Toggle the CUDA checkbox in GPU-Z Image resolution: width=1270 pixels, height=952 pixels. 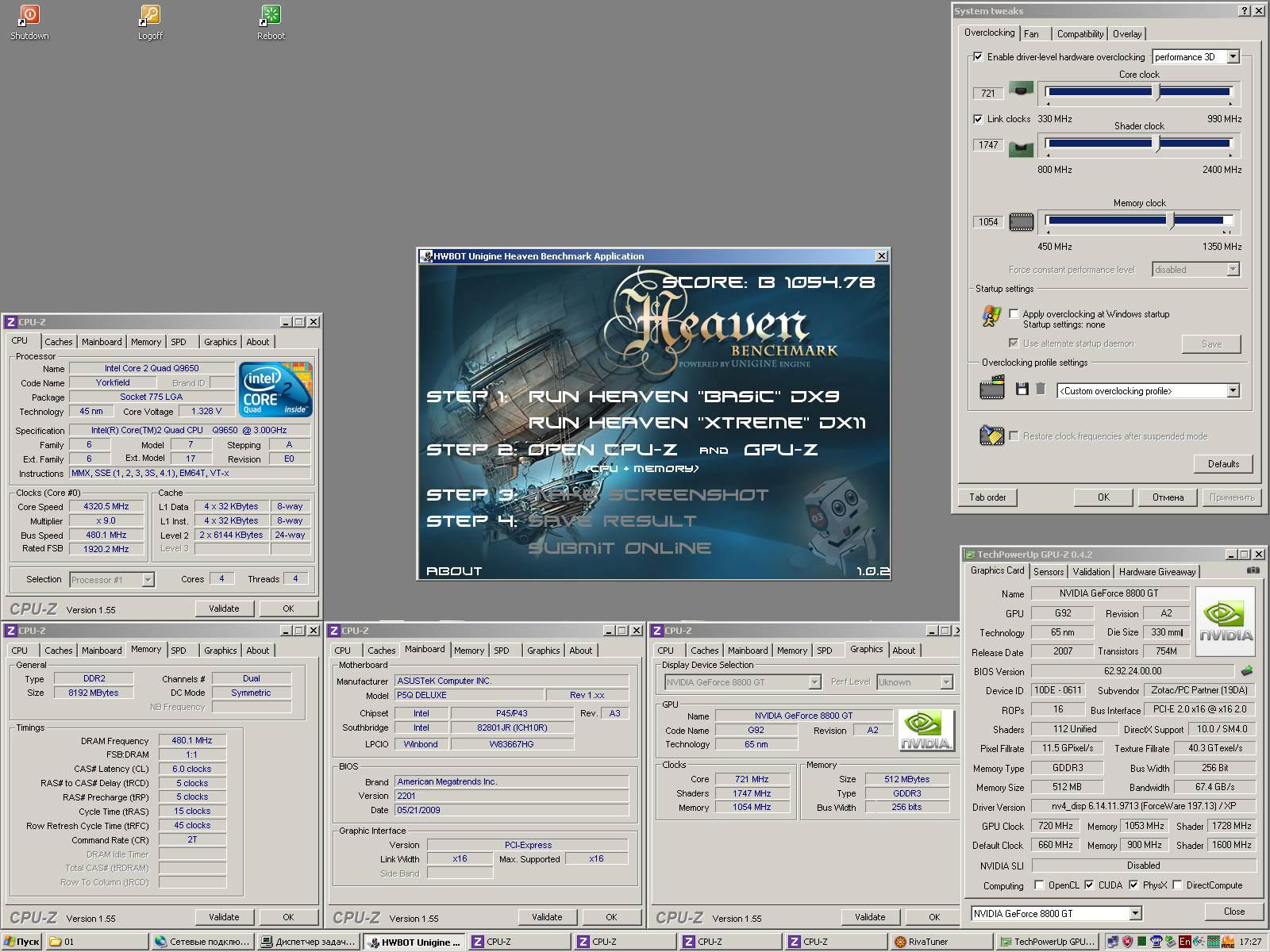point(1089,885)
